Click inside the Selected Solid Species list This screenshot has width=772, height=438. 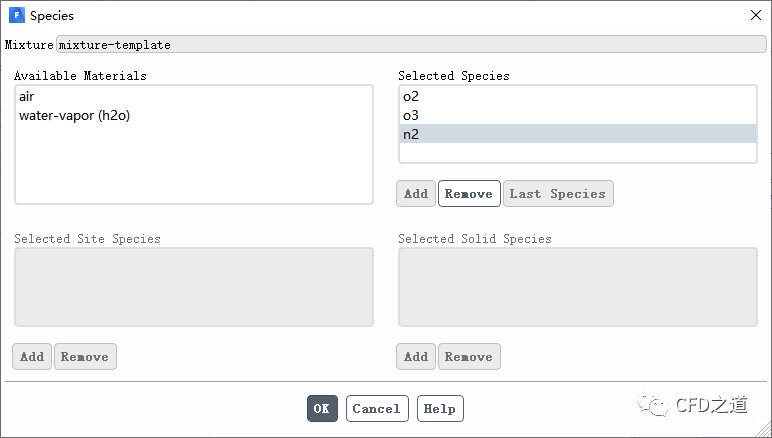tap(577, 287)
